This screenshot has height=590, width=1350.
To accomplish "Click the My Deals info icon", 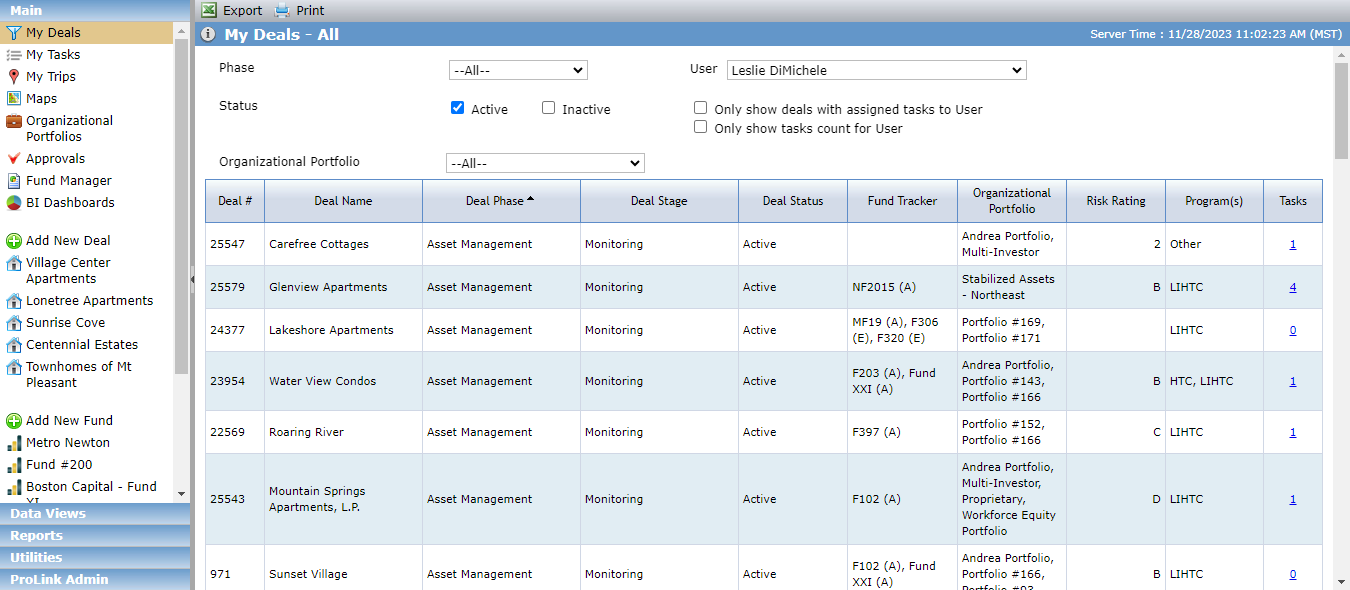I will pyautogui.click(x=208, y=34).
